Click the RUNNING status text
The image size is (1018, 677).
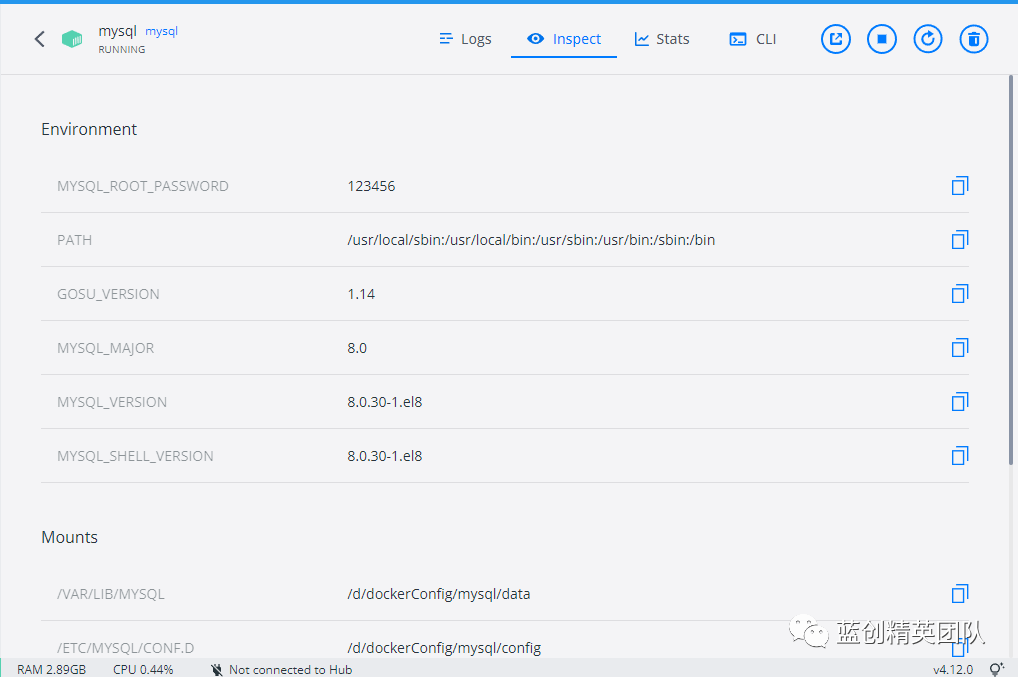click(122, 49)
